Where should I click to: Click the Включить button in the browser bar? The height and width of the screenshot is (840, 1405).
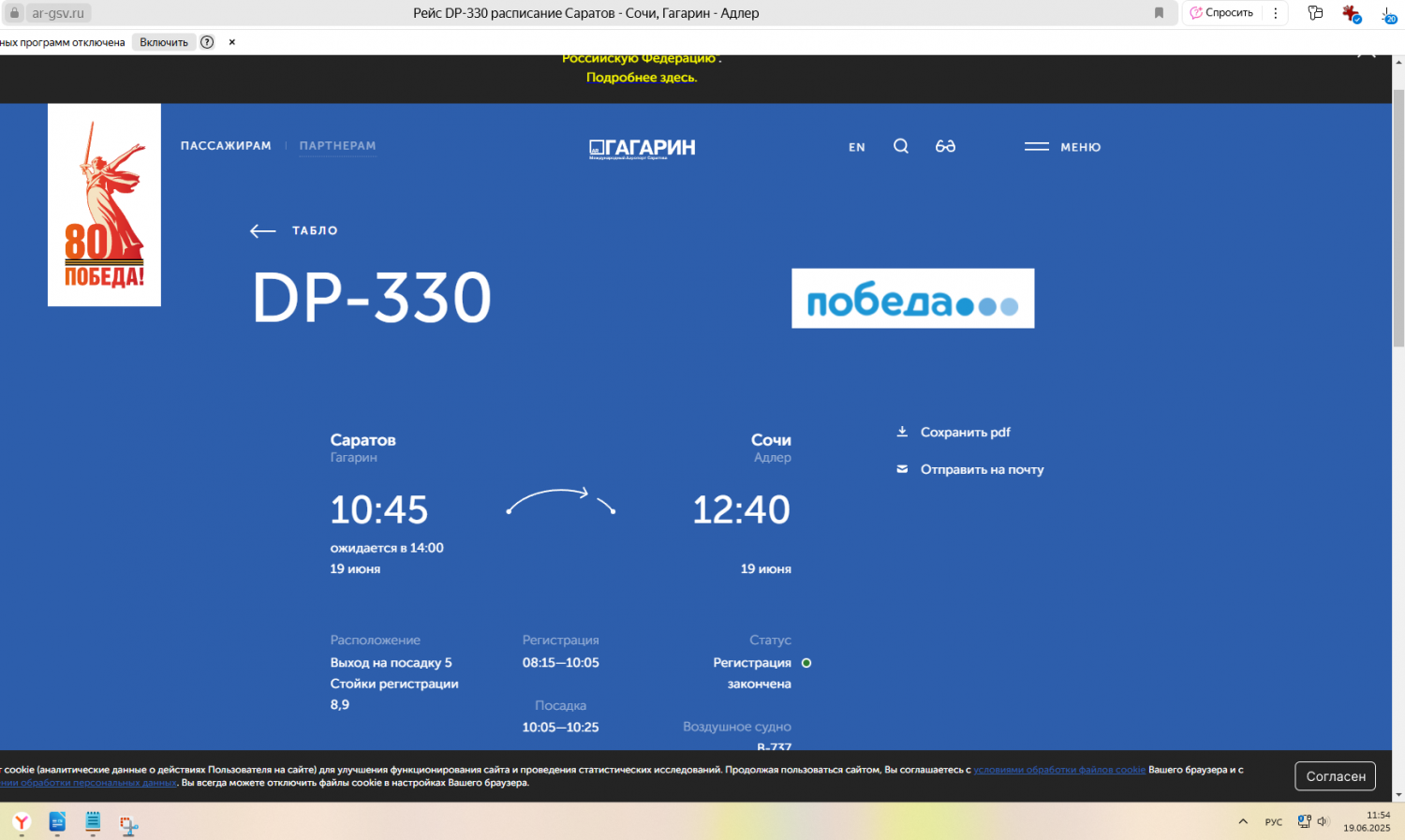(x=164, y=42)
